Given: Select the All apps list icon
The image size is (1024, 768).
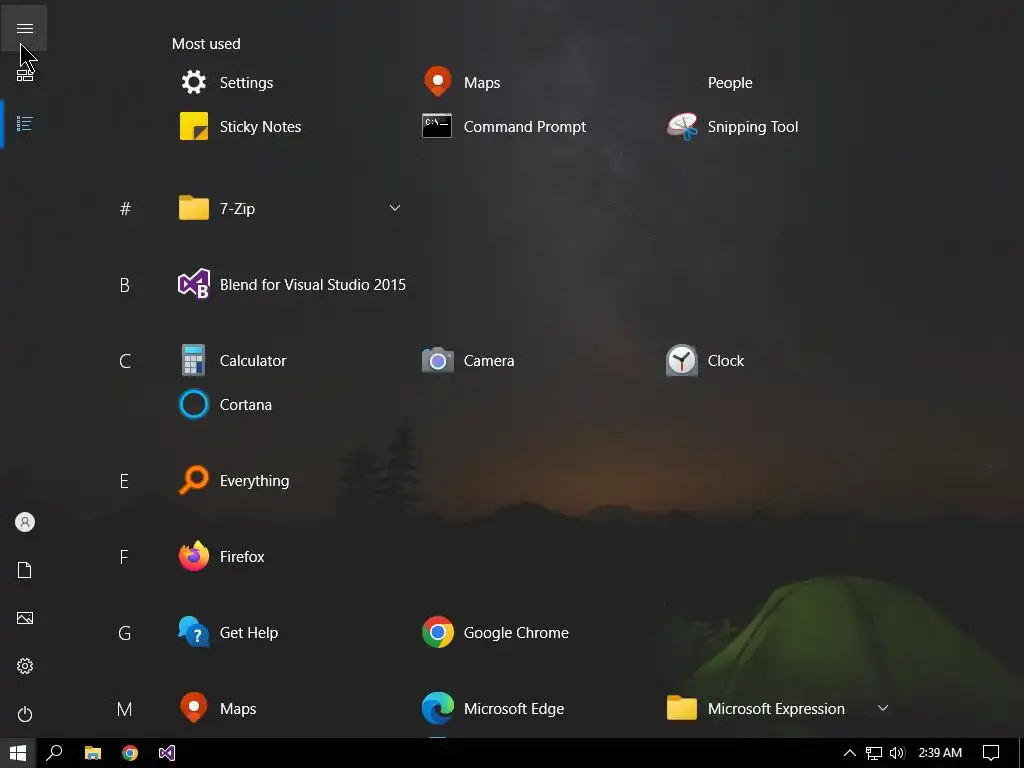Looking at the screenshot, I should (24, 123).
